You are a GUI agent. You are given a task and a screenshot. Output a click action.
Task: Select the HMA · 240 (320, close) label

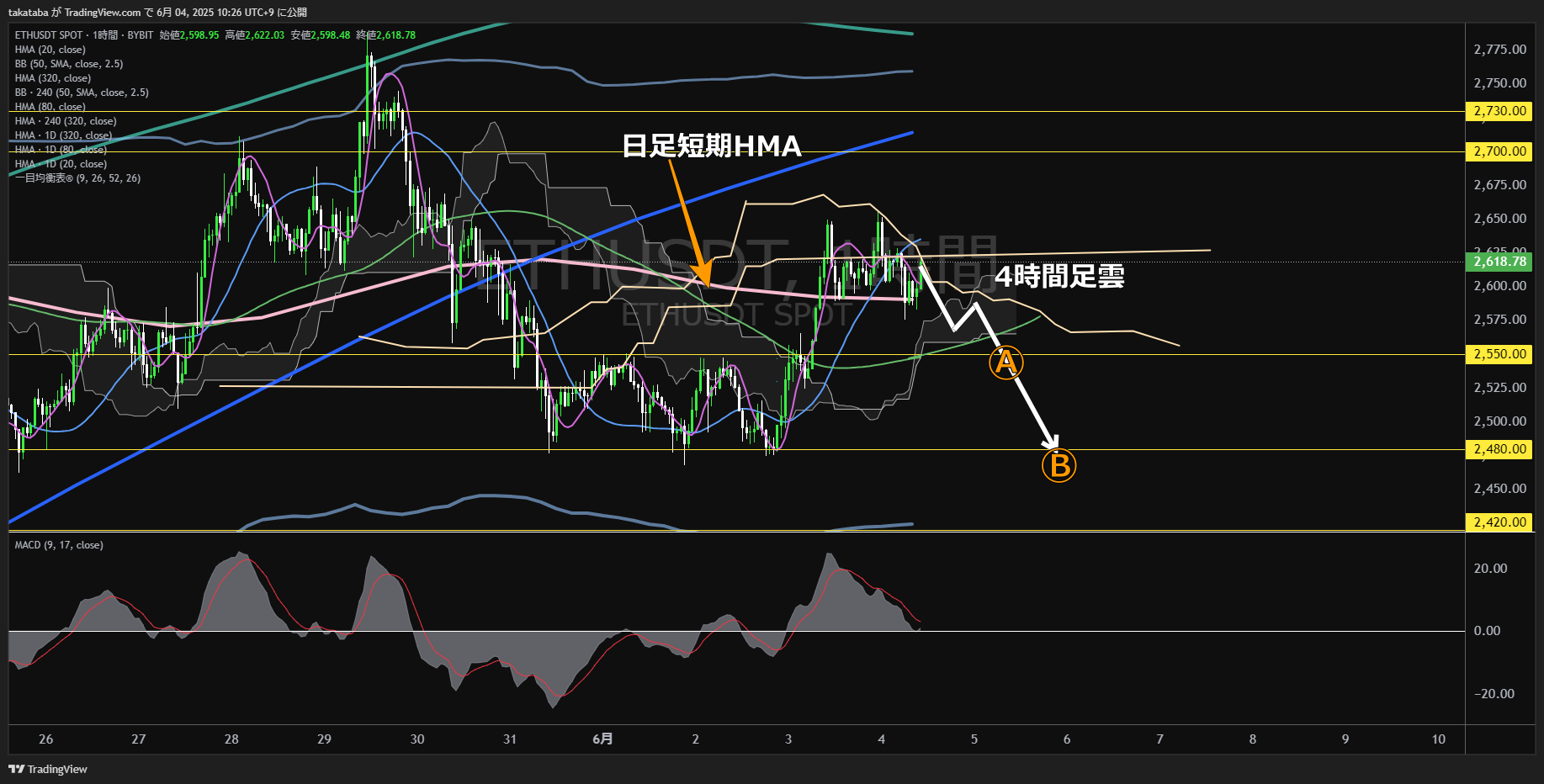coord(66,121)
